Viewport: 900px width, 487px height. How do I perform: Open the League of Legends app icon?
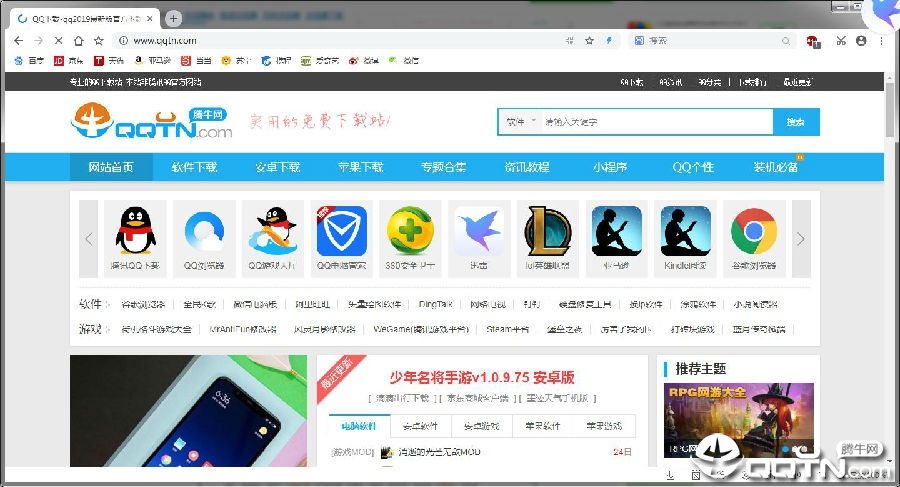(x=548, y=238)
